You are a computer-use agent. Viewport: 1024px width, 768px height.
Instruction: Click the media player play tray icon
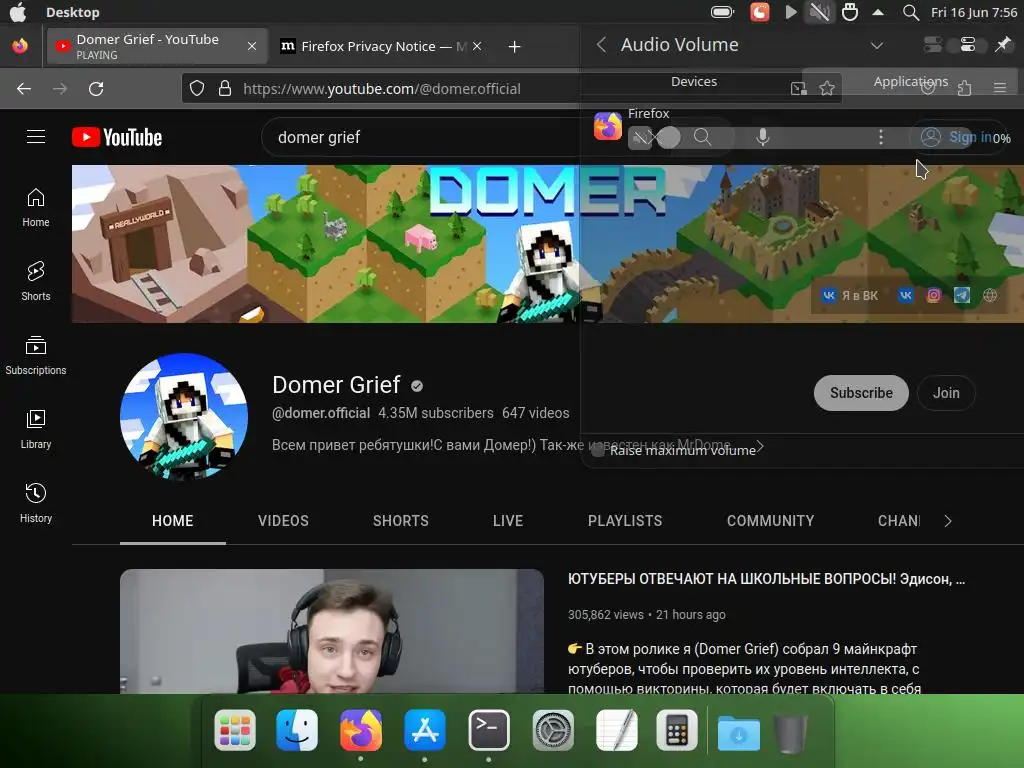point(790,12)
